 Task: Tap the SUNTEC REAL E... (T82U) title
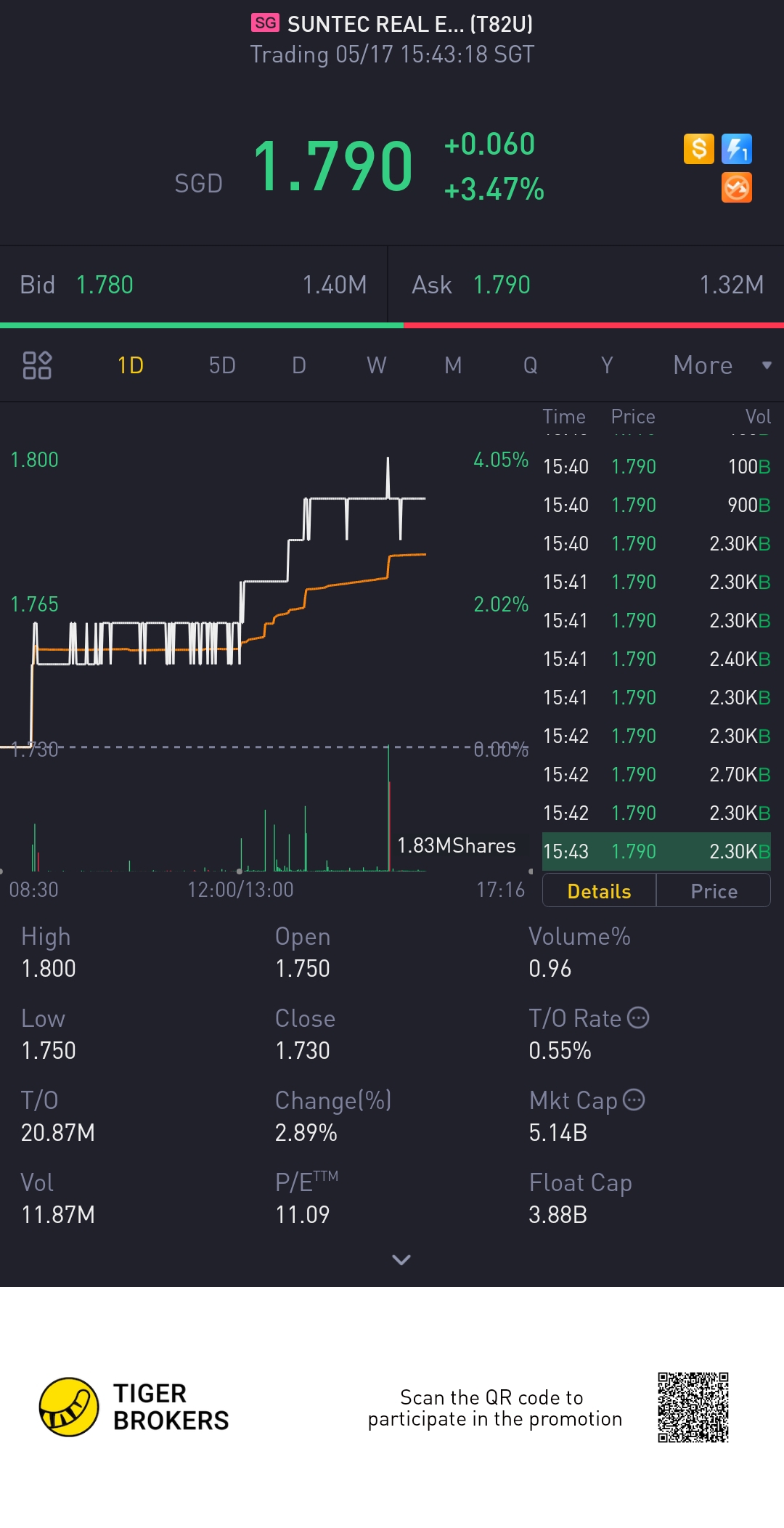tap(410, 24)
